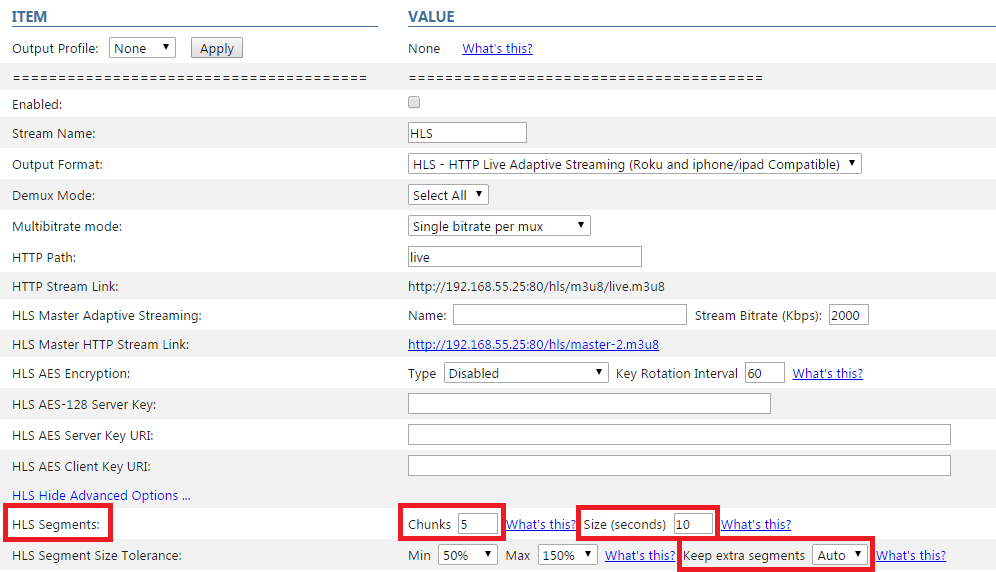
Task: Open the Demux Mode Select All dropdown
Action: (448, 195)
